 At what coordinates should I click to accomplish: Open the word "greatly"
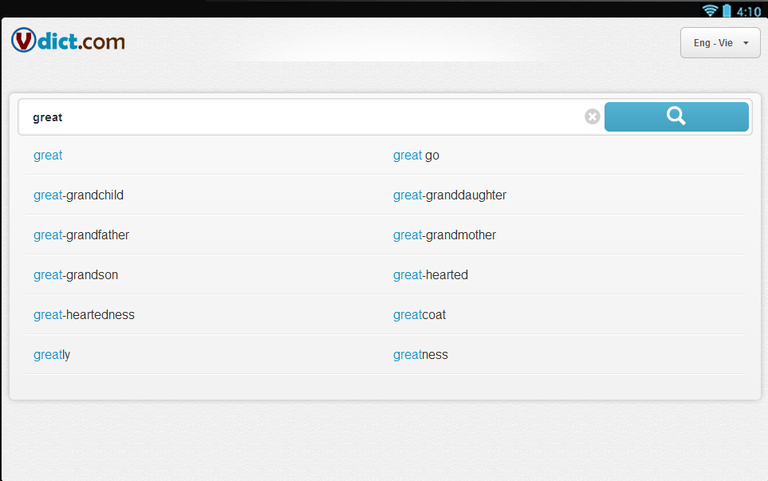point(52,355)
